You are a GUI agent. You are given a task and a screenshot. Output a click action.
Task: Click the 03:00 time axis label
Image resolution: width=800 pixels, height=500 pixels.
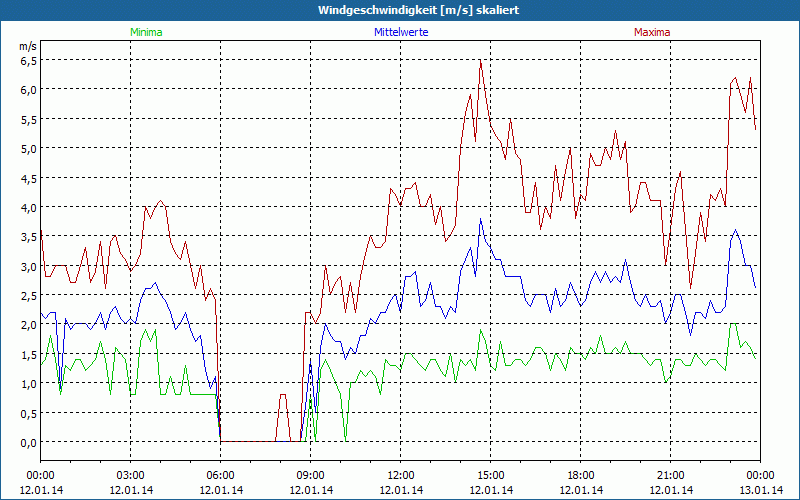pyautogui.click(x=131, y=476)
